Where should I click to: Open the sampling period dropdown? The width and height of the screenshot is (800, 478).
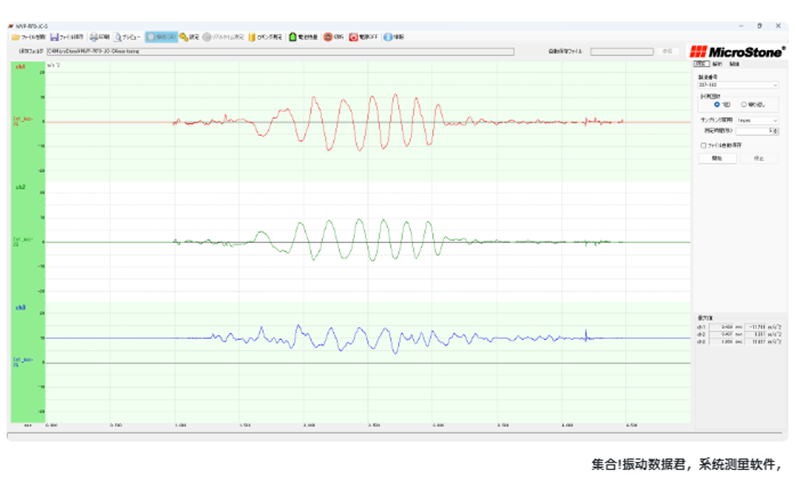(757, 120)
